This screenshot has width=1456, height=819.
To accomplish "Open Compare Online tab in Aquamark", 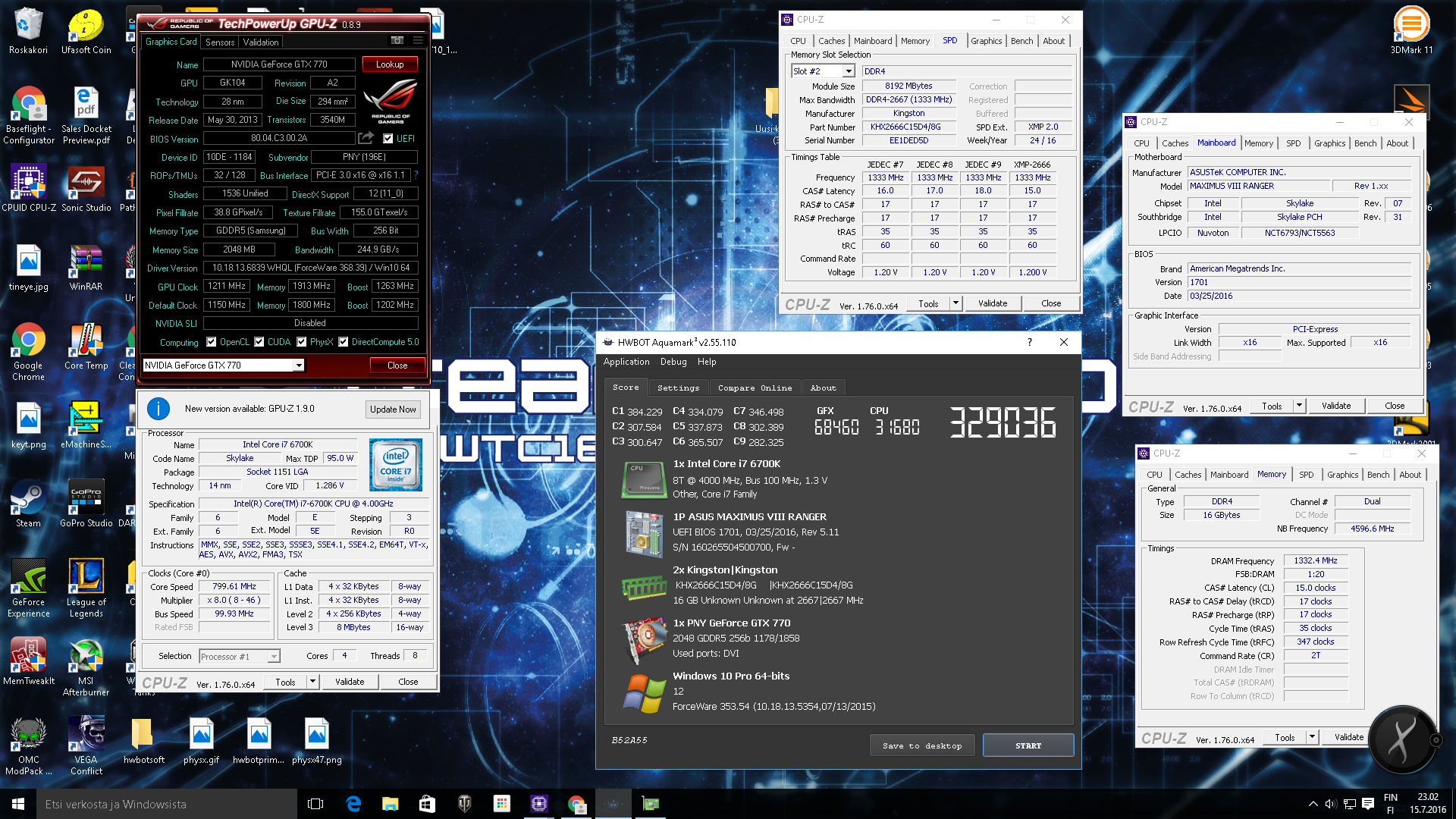I will [x=755, y=388].
